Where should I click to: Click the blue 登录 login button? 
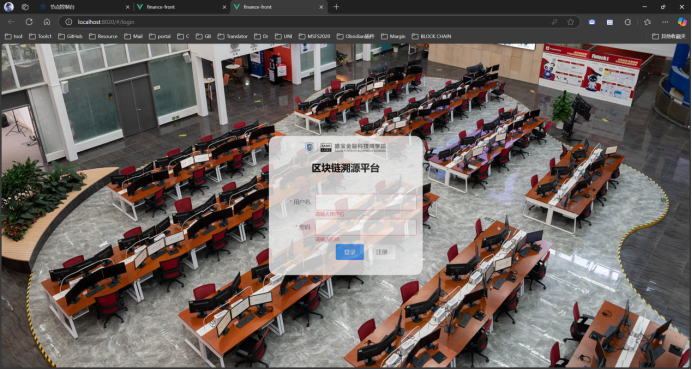[x=350, y=252]
